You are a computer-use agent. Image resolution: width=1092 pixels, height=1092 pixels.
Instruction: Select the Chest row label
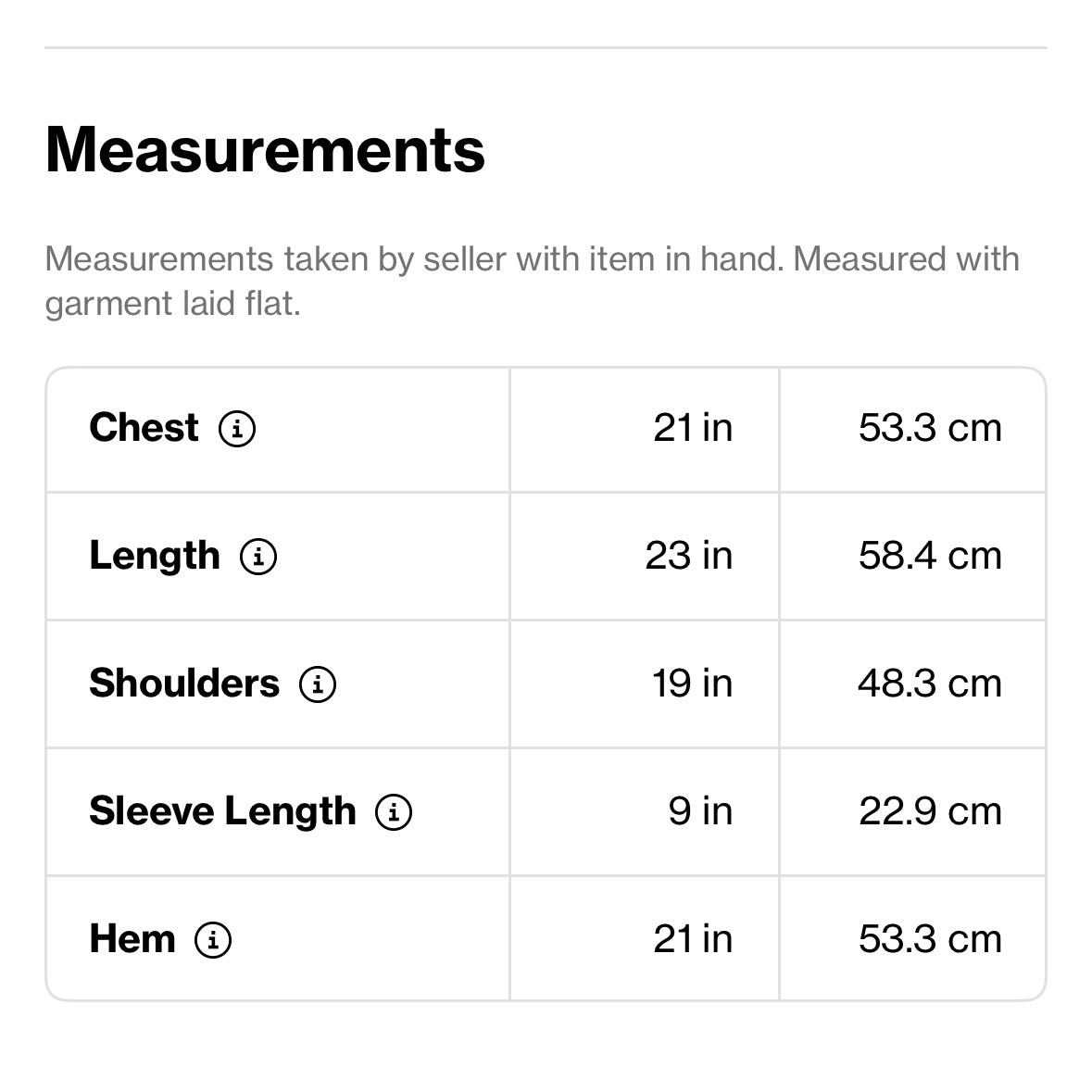click(144, 428)
